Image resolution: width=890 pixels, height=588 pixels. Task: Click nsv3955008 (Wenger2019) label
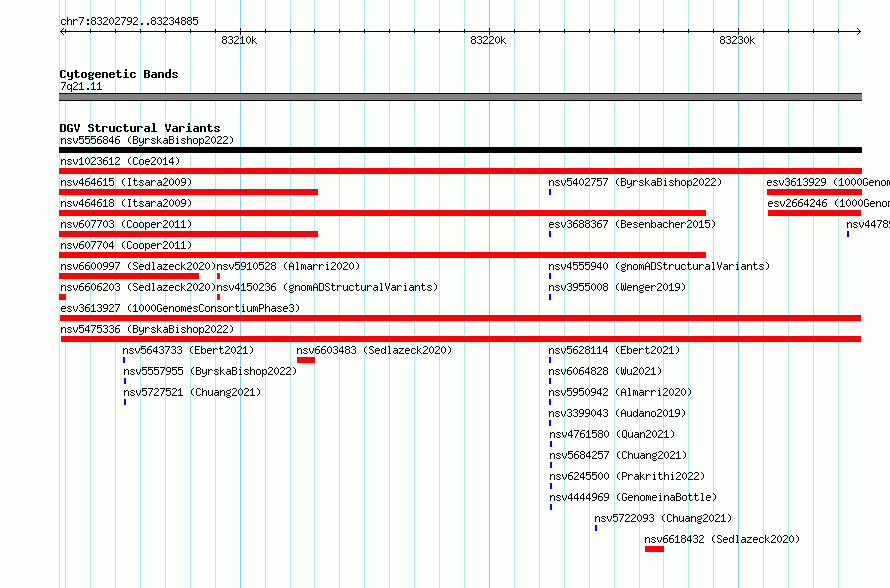click(x=617, y=287)
